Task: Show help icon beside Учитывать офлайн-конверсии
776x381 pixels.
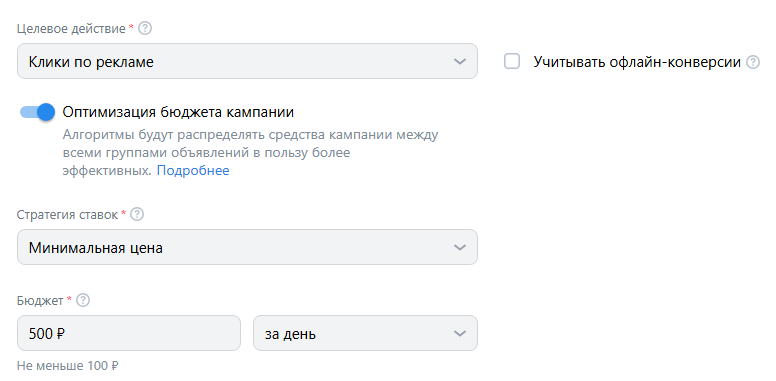Action: click(753, 62)
